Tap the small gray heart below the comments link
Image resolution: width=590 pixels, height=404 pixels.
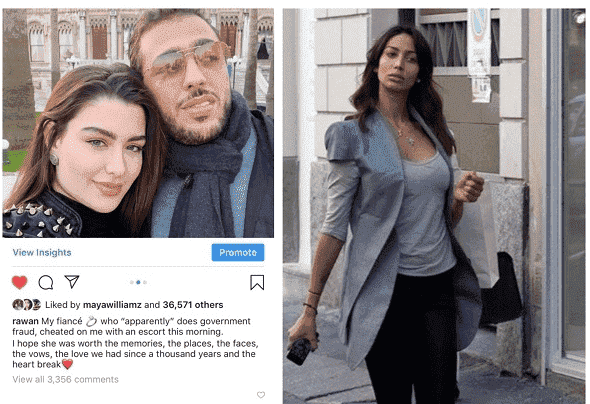point(261,395)
